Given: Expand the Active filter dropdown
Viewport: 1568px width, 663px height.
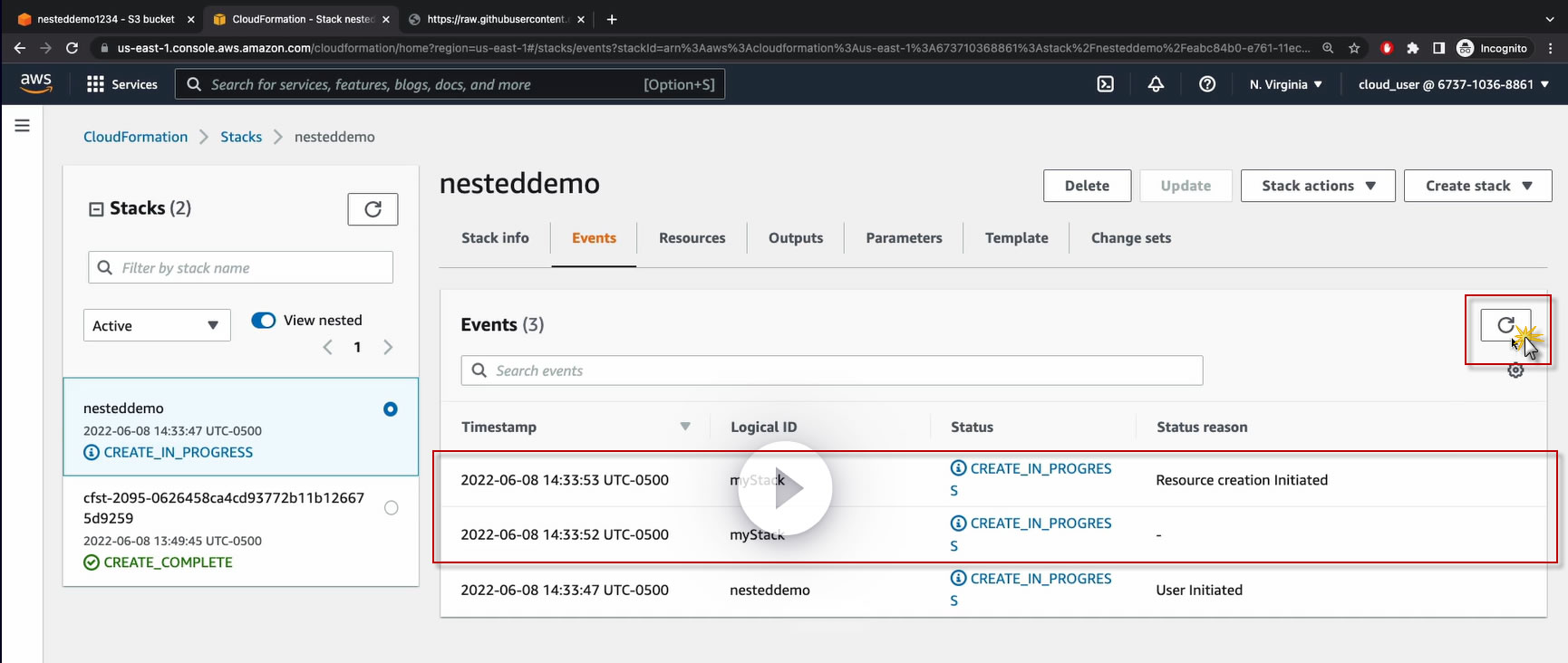Looking at the screenshot, I should [157, 326].
